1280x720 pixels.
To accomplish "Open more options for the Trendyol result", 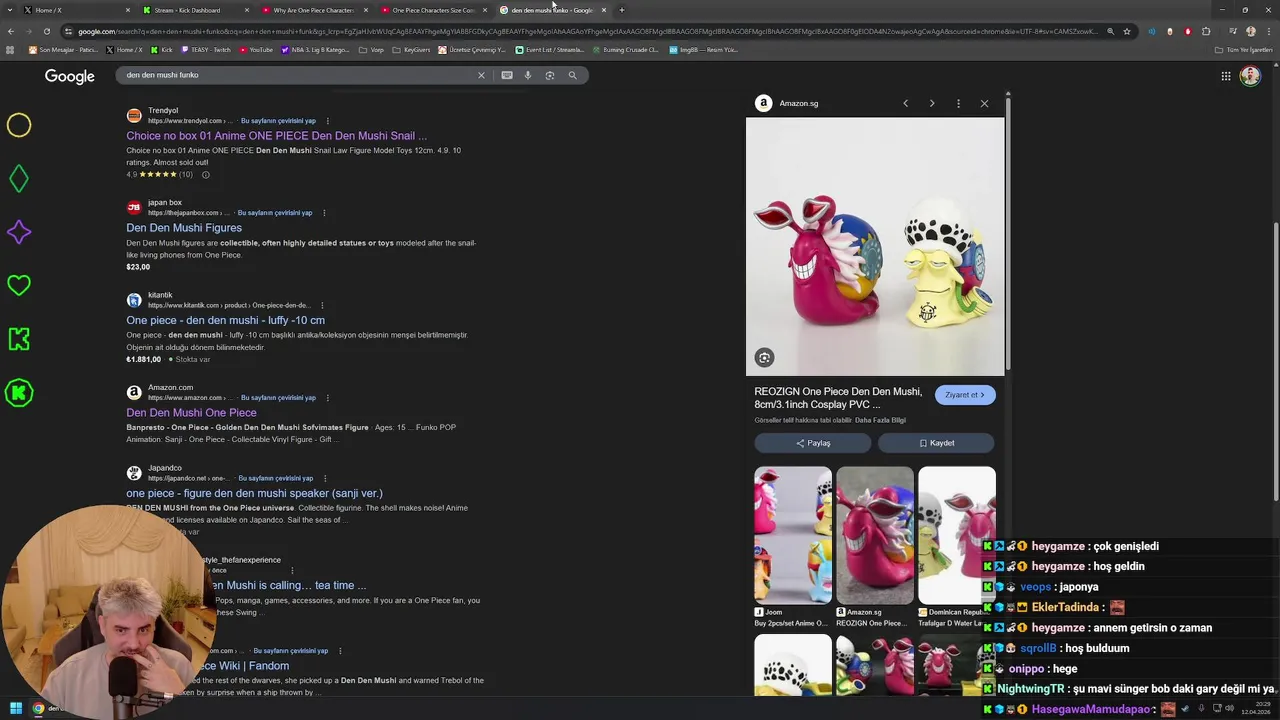I will click(x=327, y=121).
